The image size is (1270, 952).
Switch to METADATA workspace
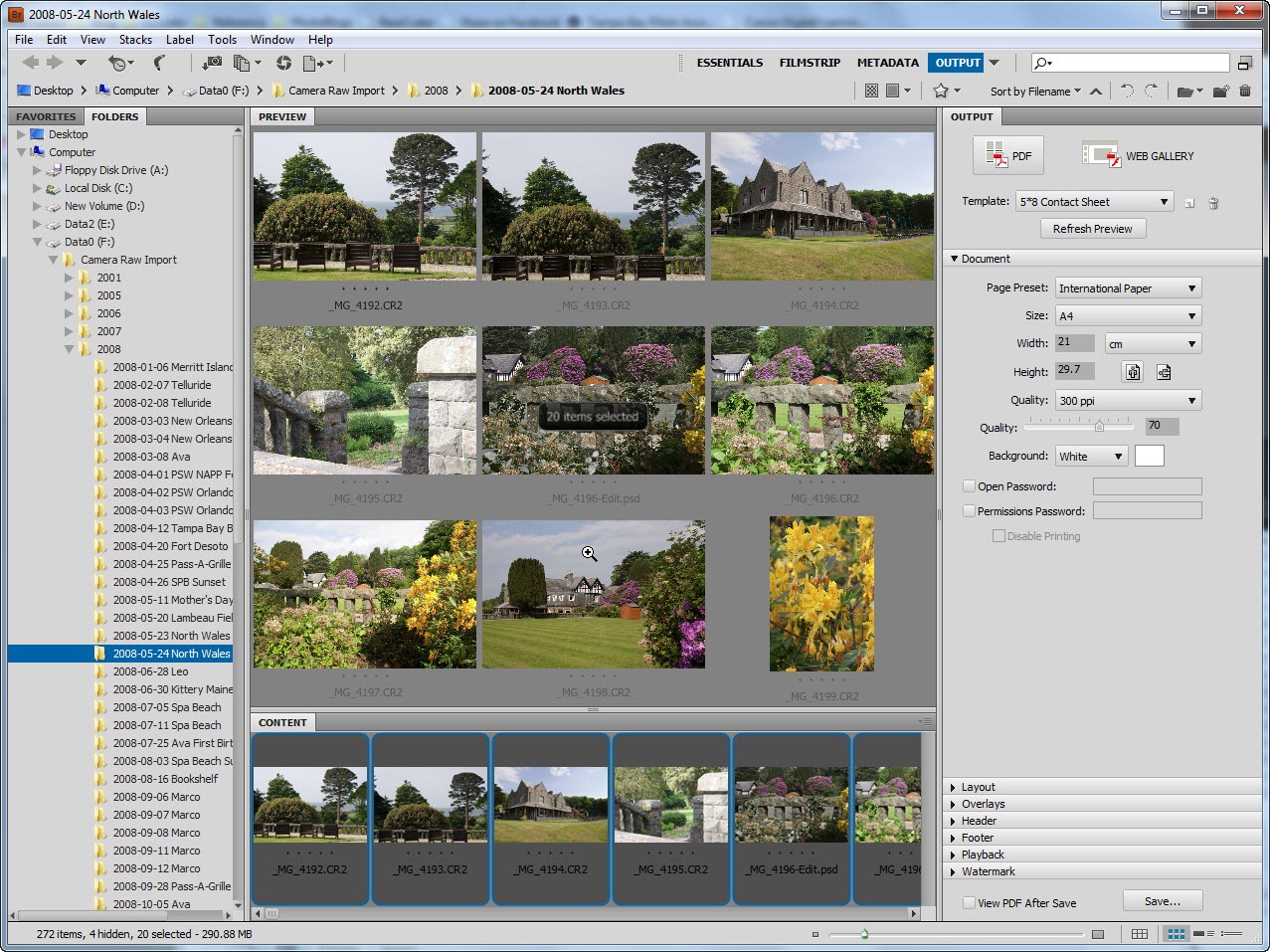(888, 63)
